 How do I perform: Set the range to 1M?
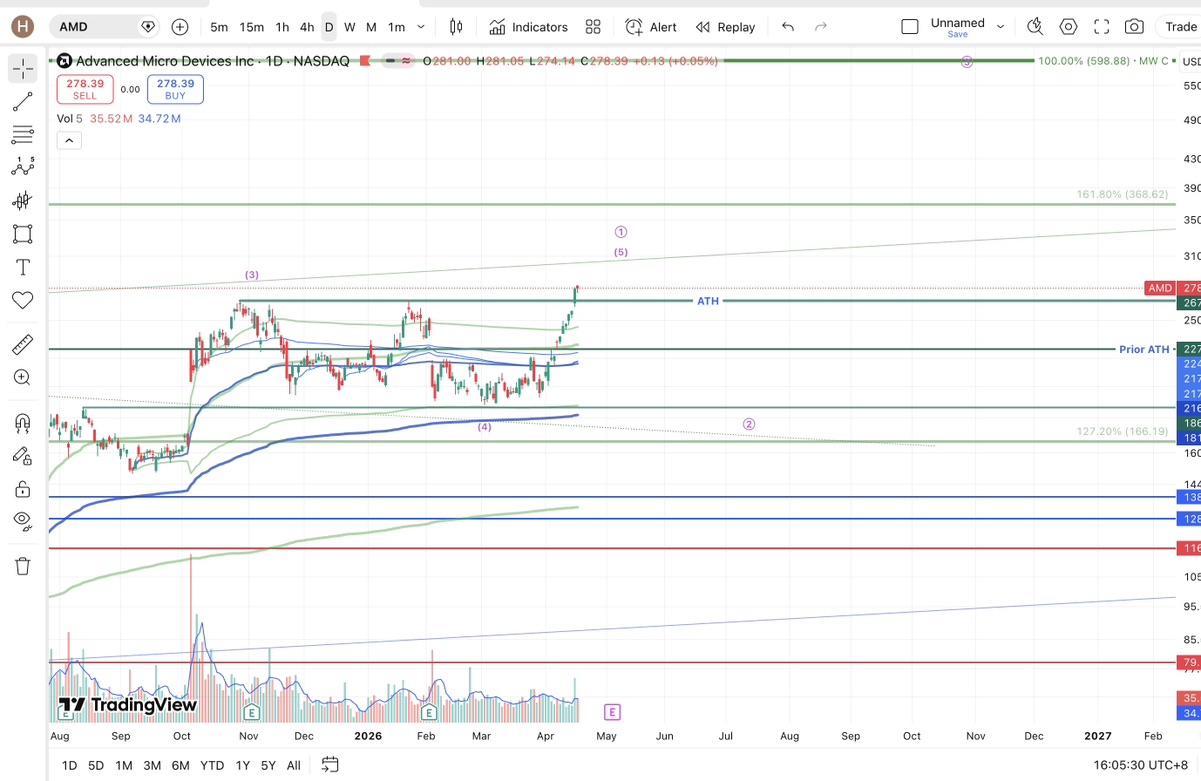tap(124, 765)
